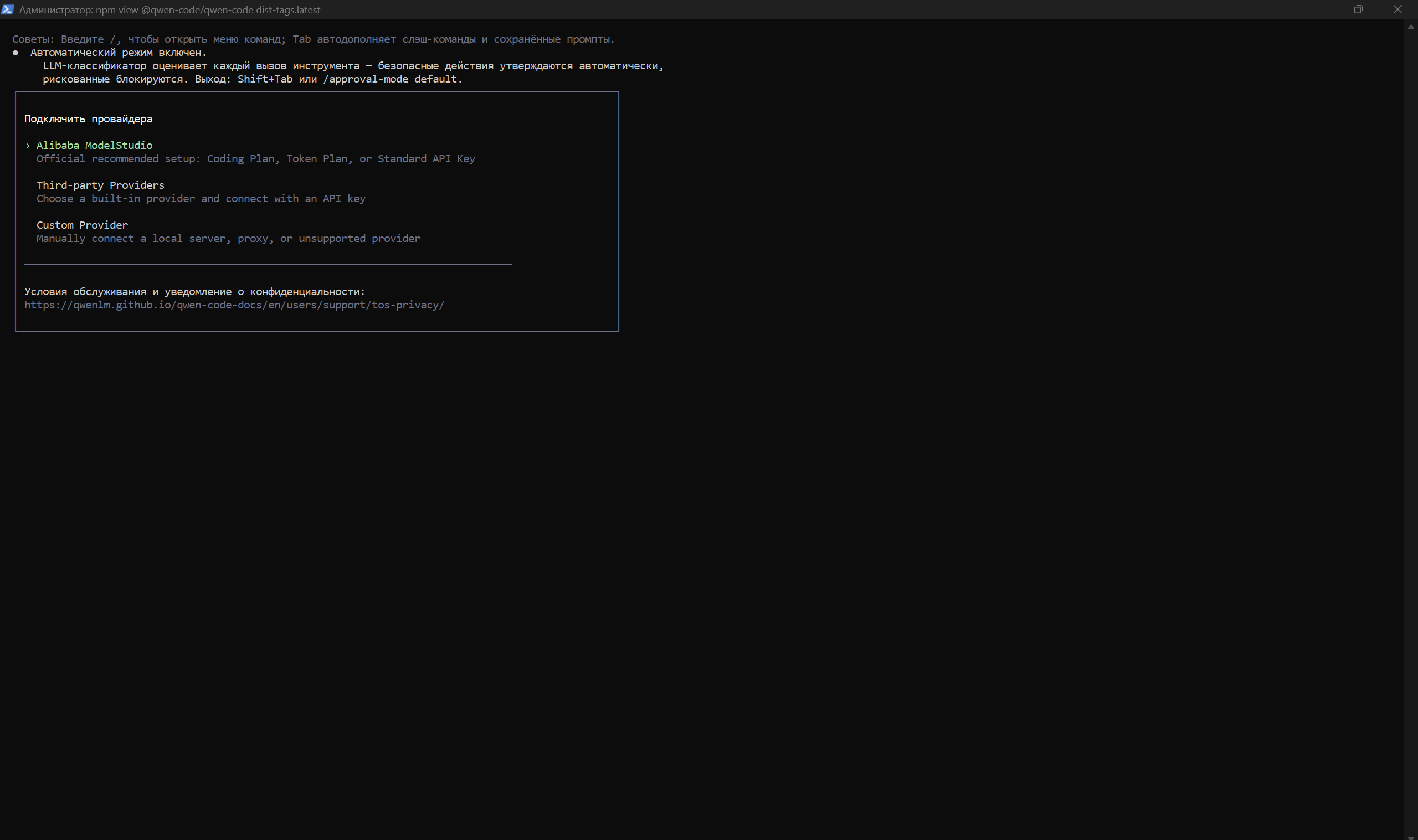Viewport: 1418px width, 840px height.
Task: Click the 'Условия обслуживания и уведомление' text
Action: (195, 292)
